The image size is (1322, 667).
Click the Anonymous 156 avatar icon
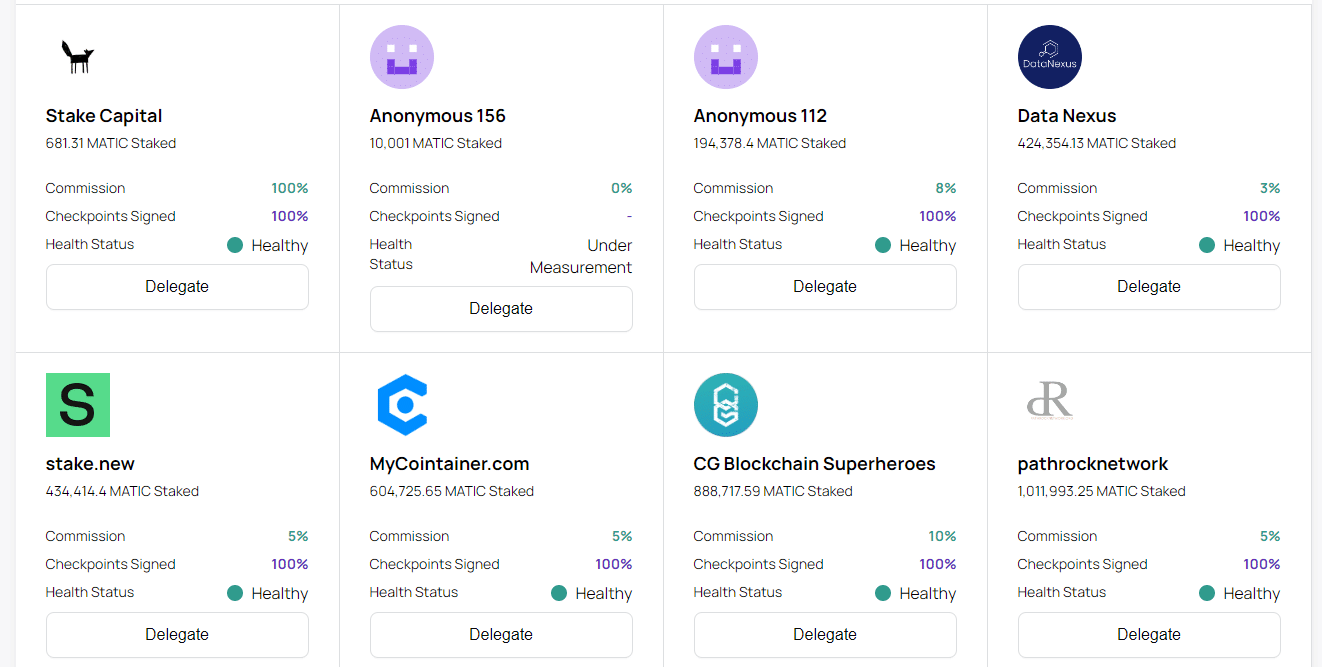pyautogui.click(x=401, y=57)
